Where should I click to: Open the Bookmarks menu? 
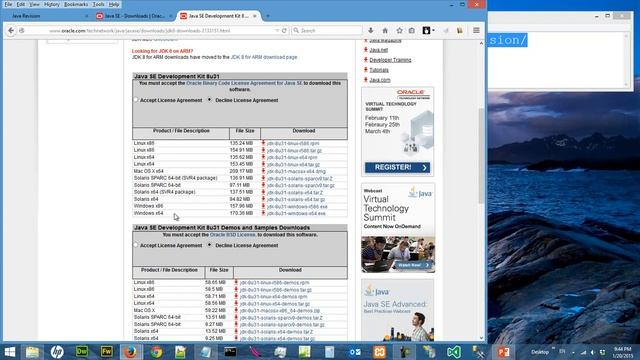[x=76, y=4]
